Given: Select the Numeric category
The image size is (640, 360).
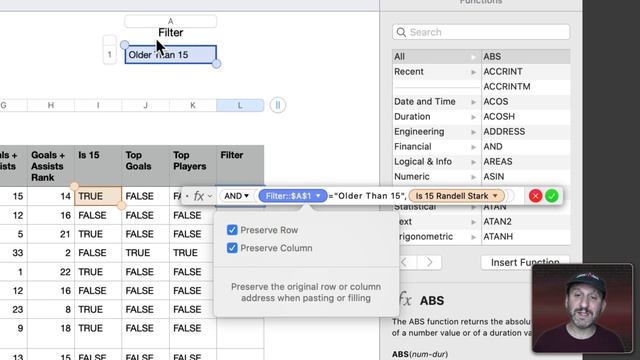Looking at the screenshot, I should click(436, 177).
